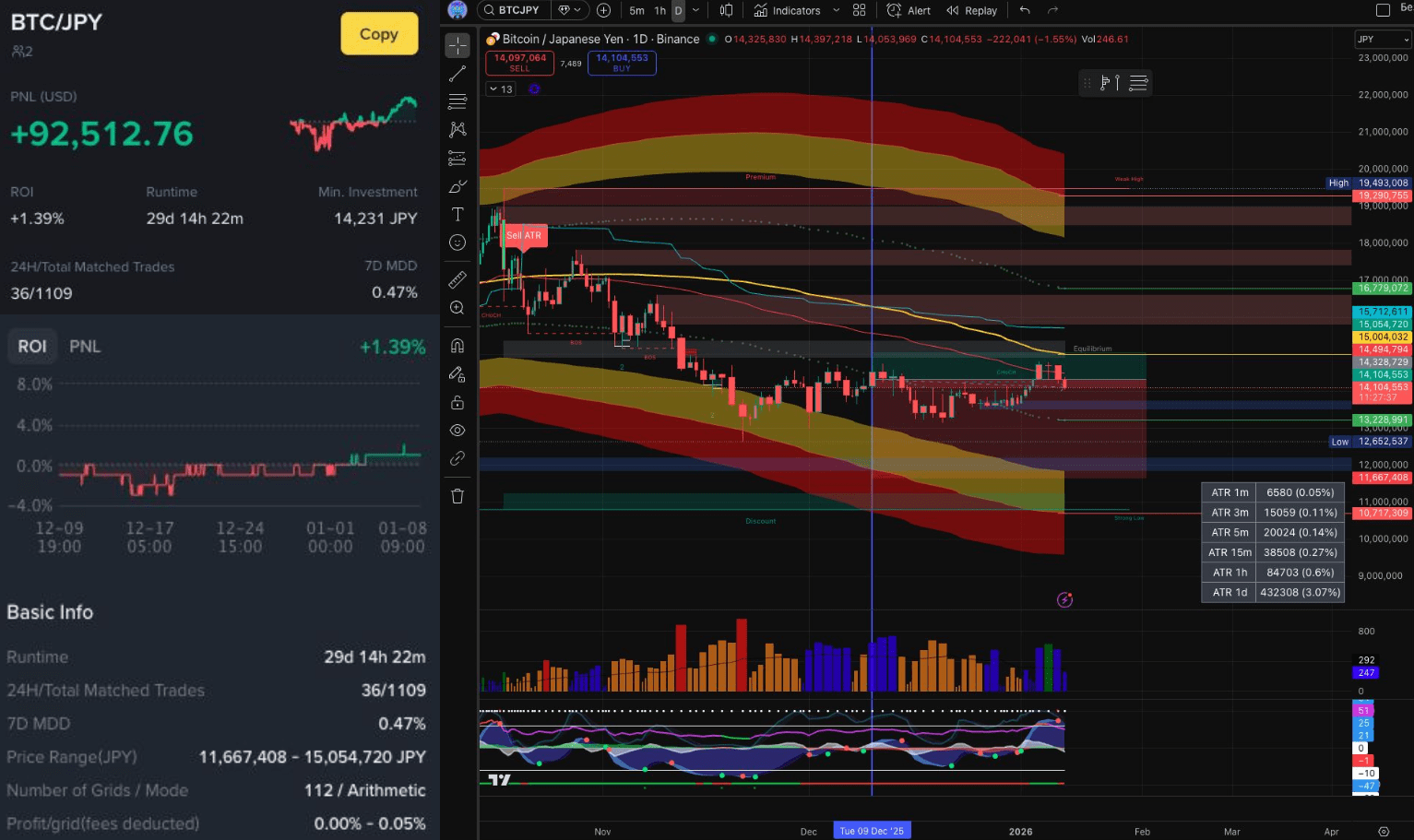
Task: Click the user avatar in TradingView toolbar
Action: click(457, 10)
